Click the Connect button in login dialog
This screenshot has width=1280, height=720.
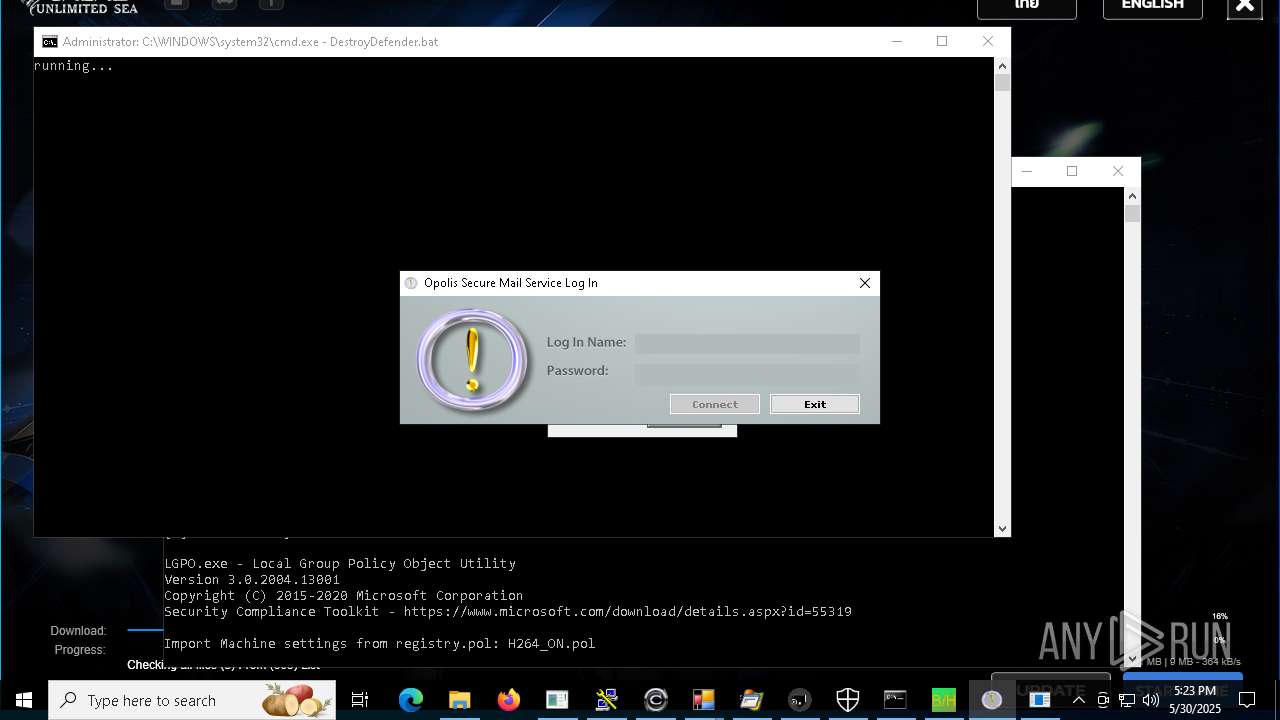(715, 404)
